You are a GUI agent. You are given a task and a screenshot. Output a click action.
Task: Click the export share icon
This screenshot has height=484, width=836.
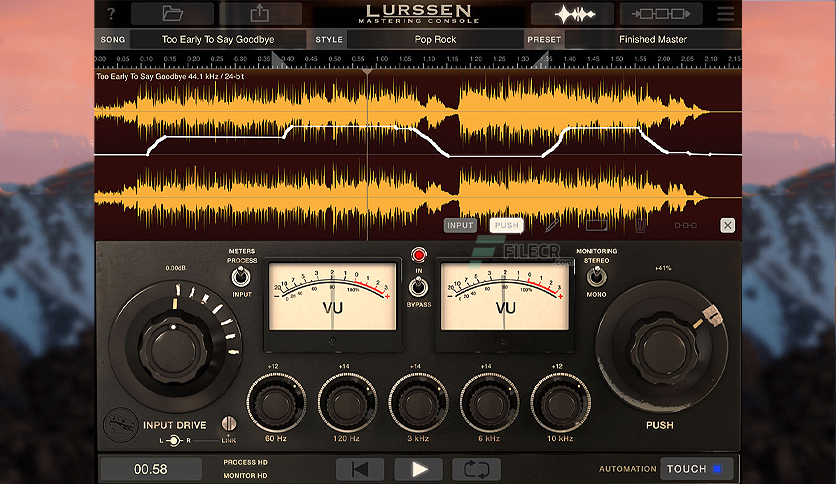[260, 13]
